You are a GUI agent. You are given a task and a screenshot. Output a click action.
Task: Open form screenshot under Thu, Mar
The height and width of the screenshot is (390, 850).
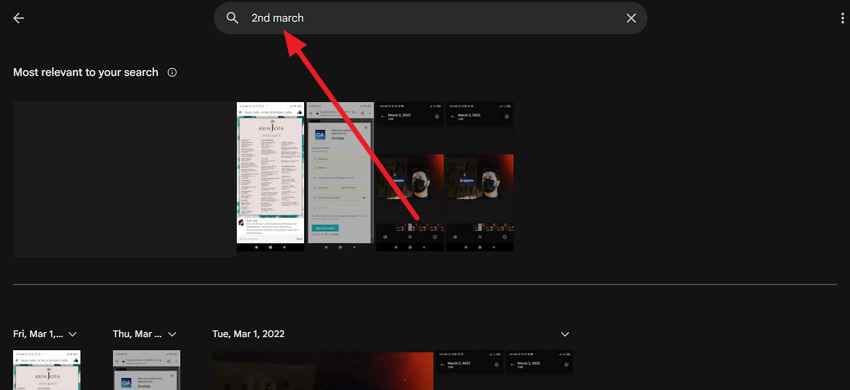point(146,370)
